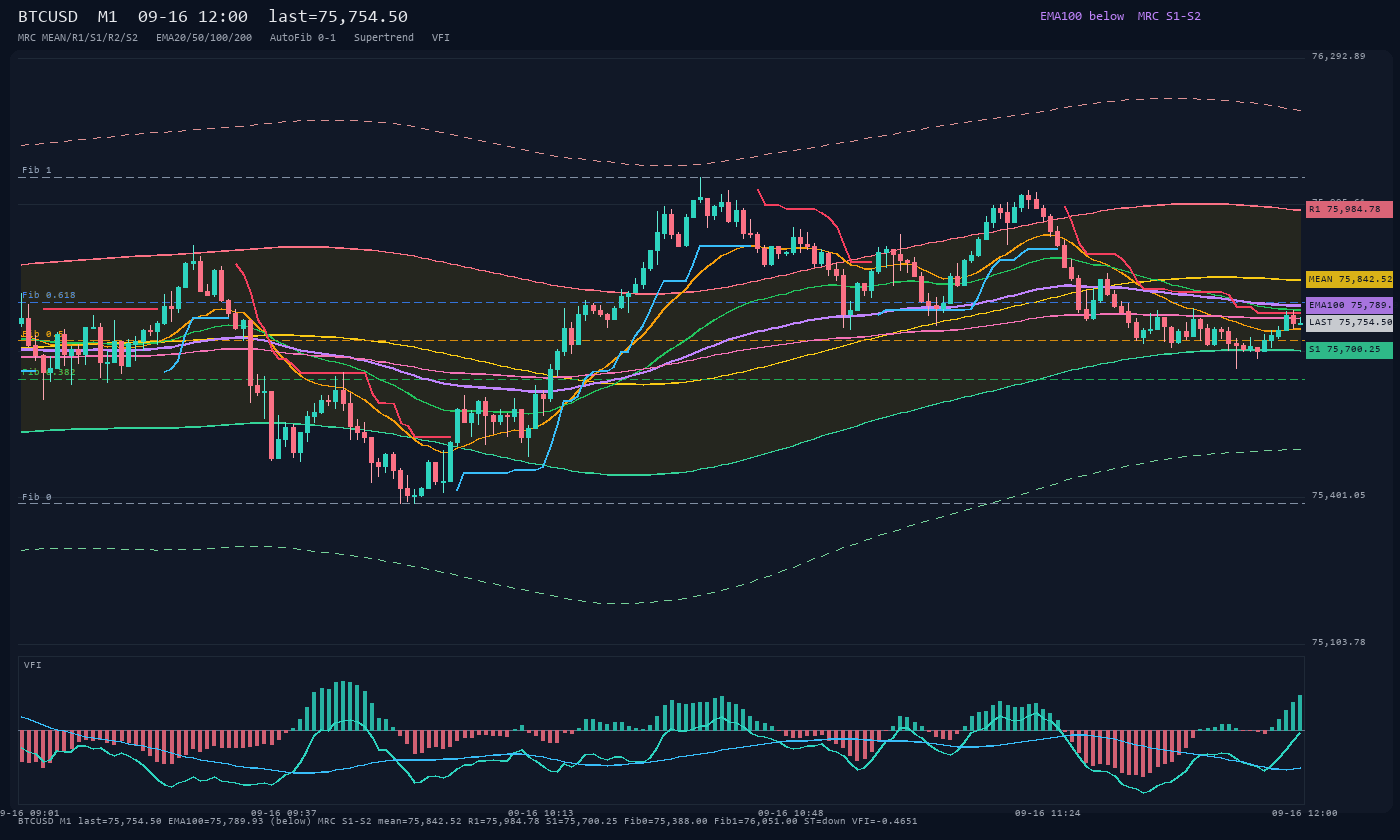Viewport: 1400px width, 840px height.
Task: Click time label 09-16 09:37
Action: (x=284, y=813)
